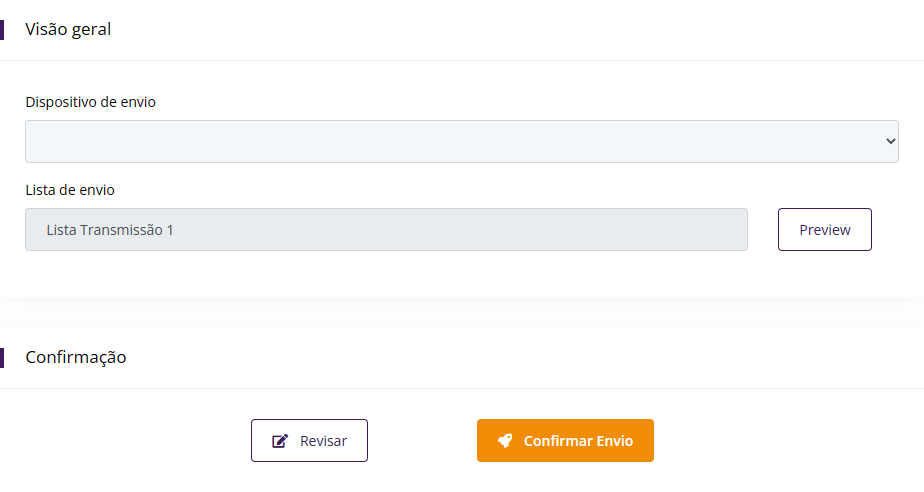
Task: Click the chevron arrow of the device select
Action: click(891, 142)
